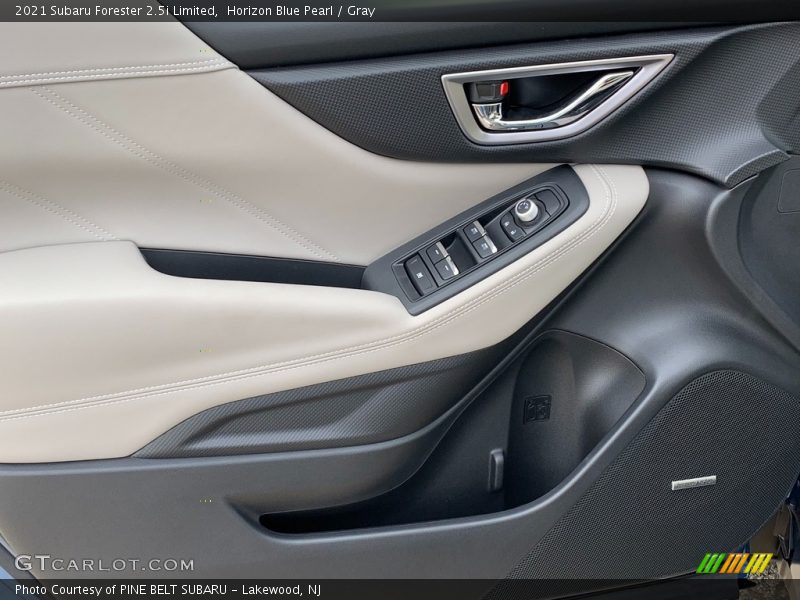Click the round mirror adjustment knob in the photo

pos(526,209)
